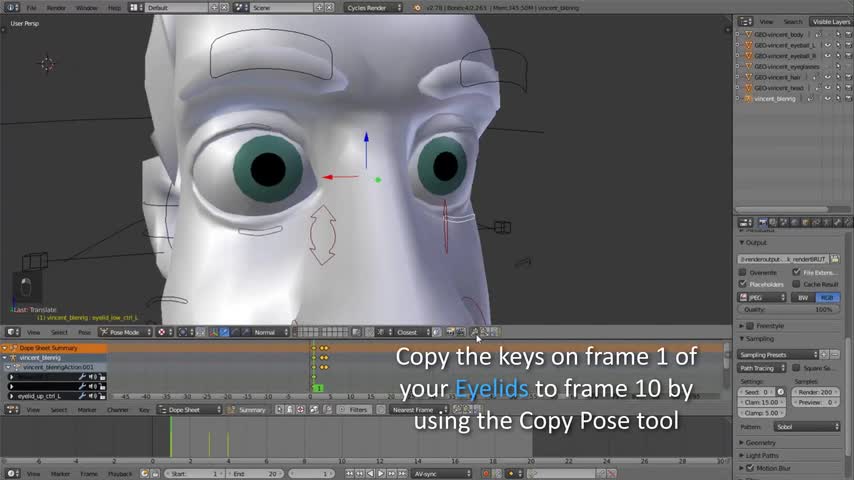Image resolution: width=854 pixels, height=480 pixels.
Task: Click the End frame 20 field
Action: point(255,473)
